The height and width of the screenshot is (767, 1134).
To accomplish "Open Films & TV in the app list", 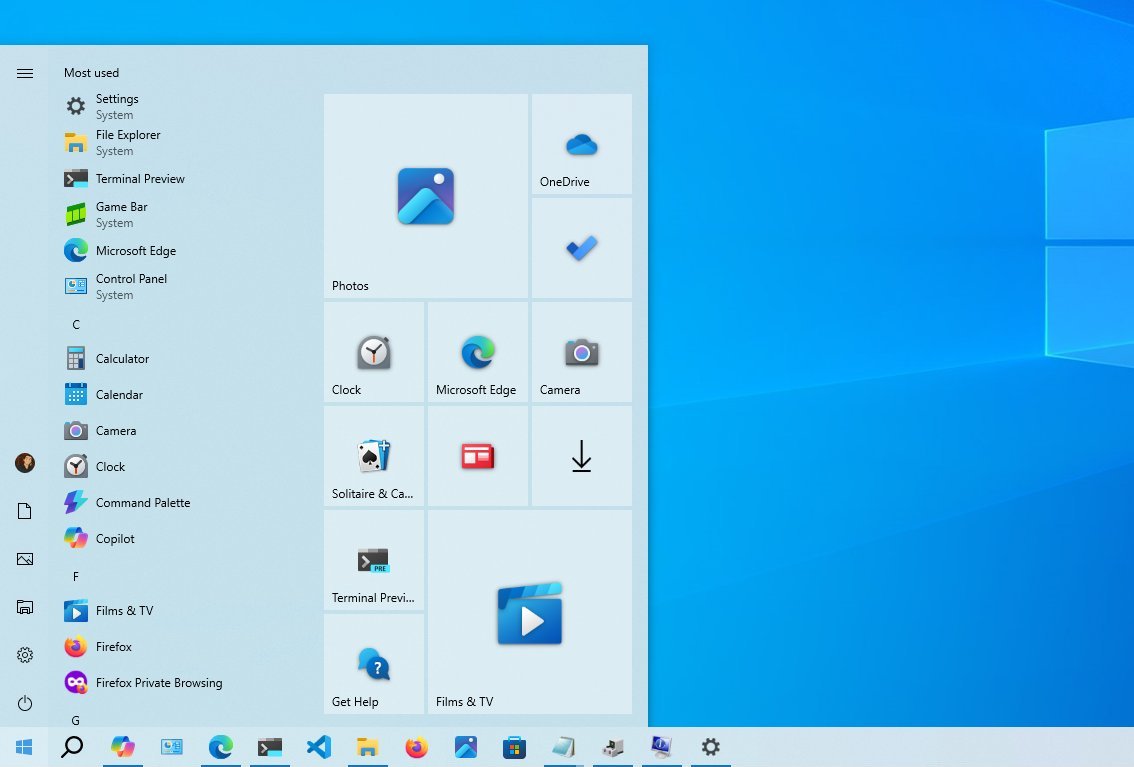I will tap(184, 611).
